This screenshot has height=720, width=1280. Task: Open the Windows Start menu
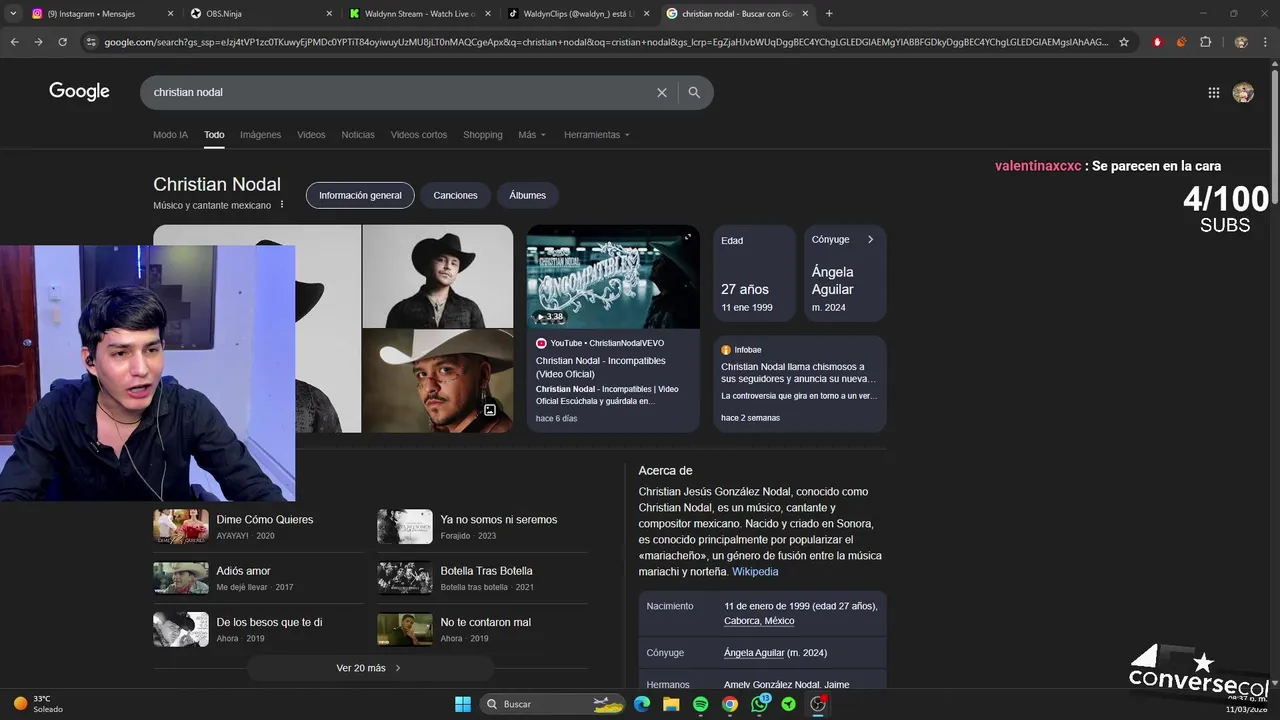tap(463, 704)
